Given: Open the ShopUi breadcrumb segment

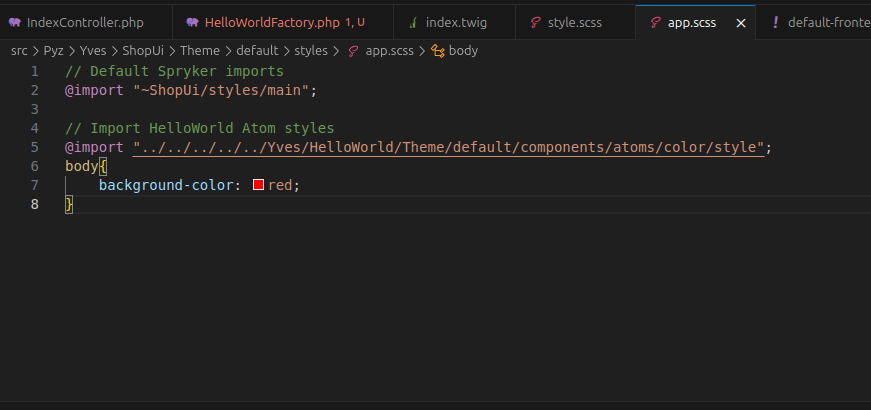Looking at the screenshot, I should [x=143, y=51].
